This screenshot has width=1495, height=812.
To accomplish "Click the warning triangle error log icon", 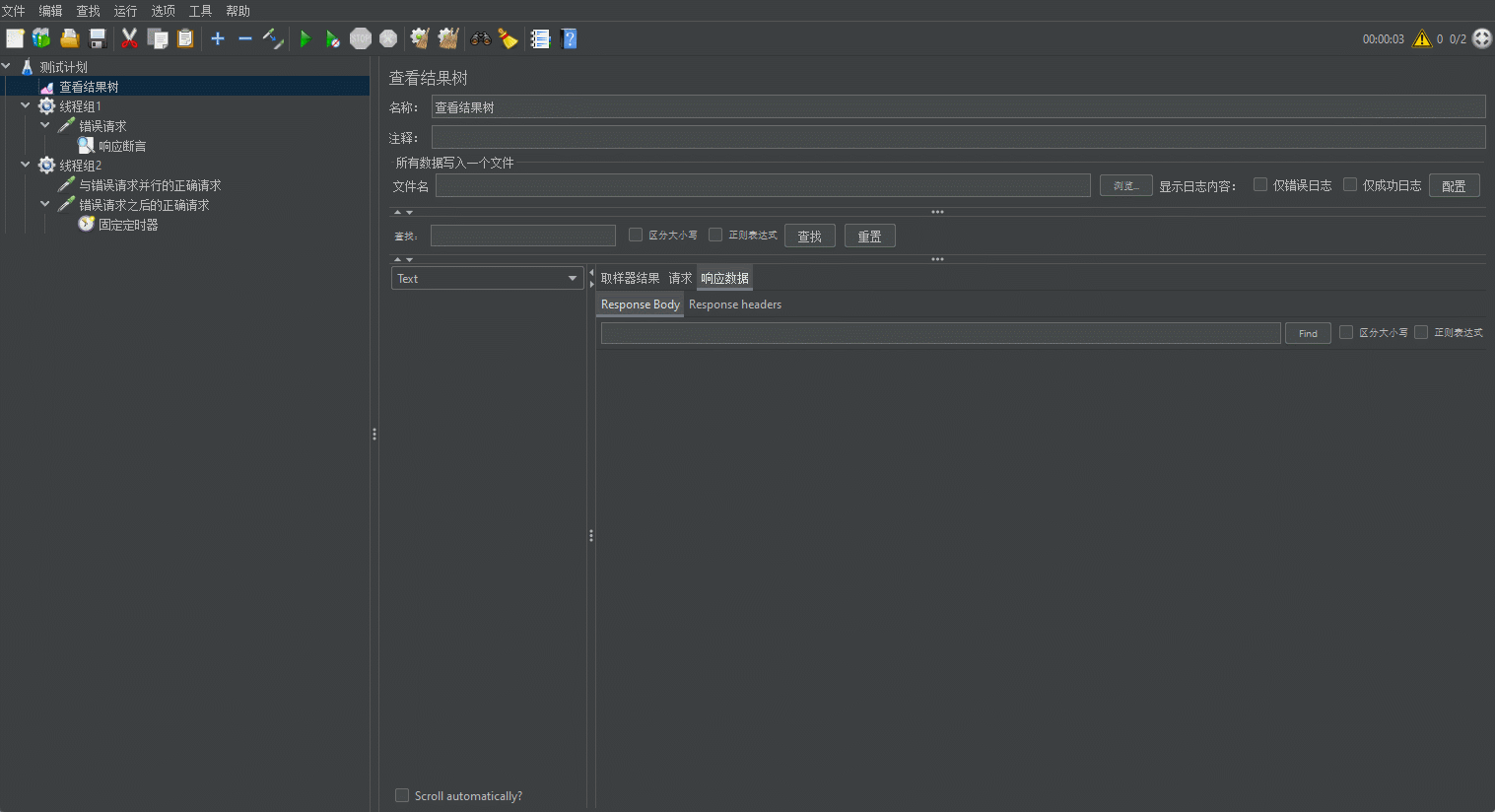I will click(1421, 38).
